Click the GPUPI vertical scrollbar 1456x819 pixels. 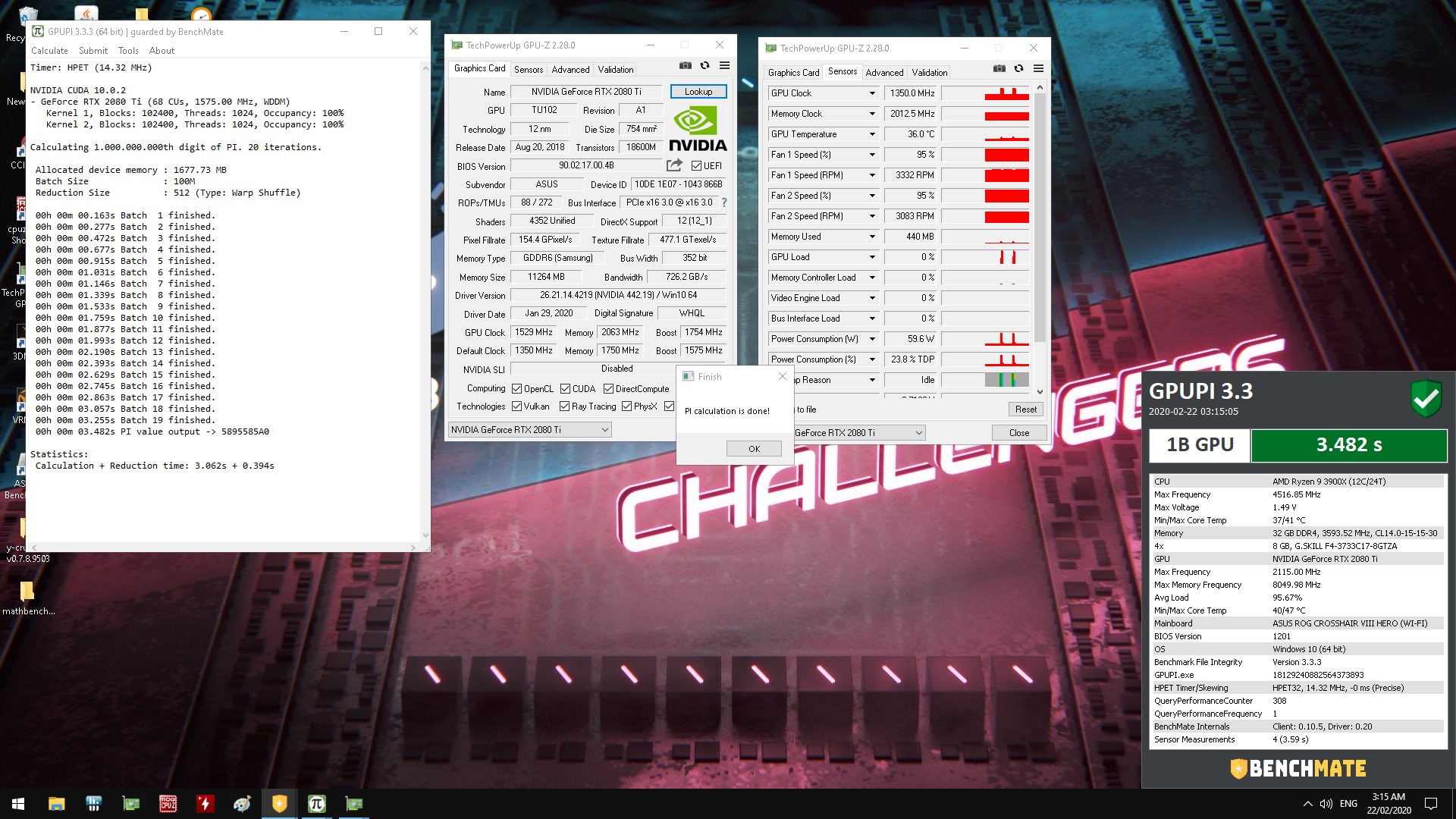pos(425,302)
